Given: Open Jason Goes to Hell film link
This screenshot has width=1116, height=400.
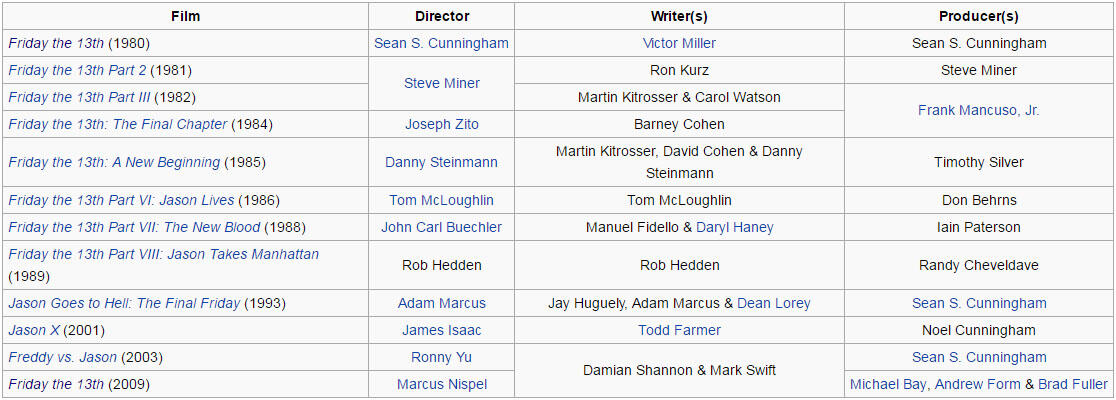Looking at the screenshot, I should point(124,303).
